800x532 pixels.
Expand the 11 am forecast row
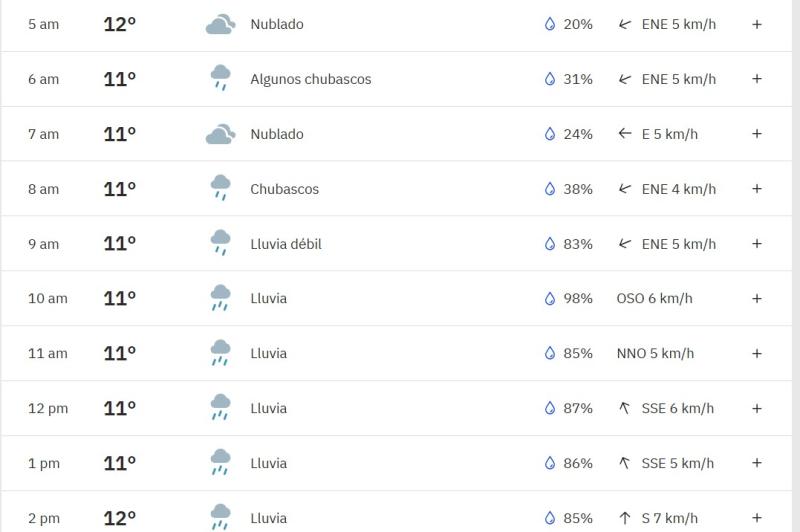757,353
